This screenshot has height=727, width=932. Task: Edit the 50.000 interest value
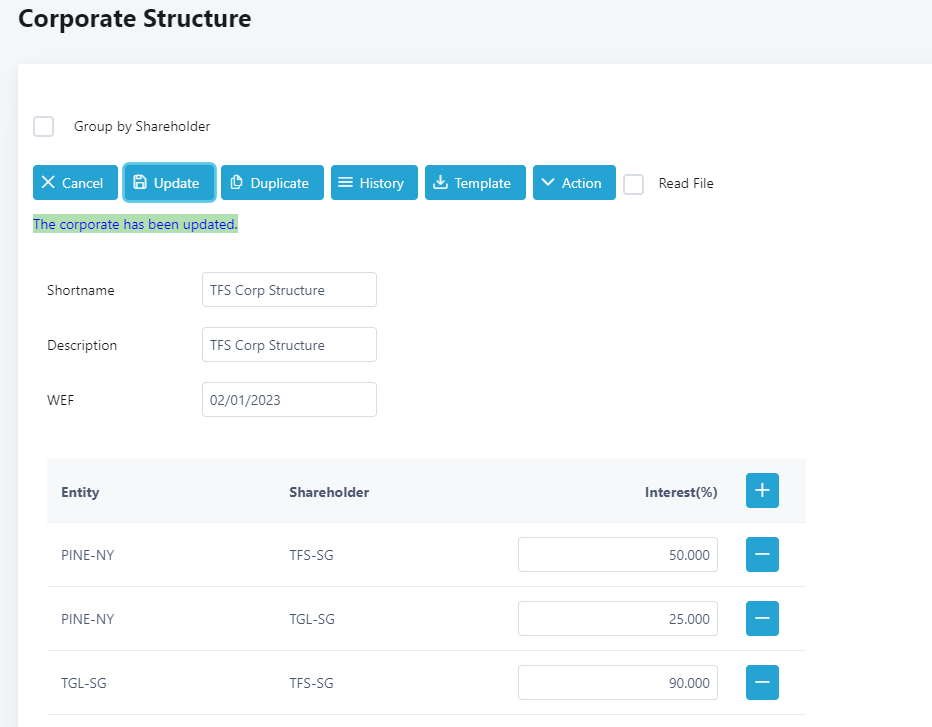[x=617, y=555]
